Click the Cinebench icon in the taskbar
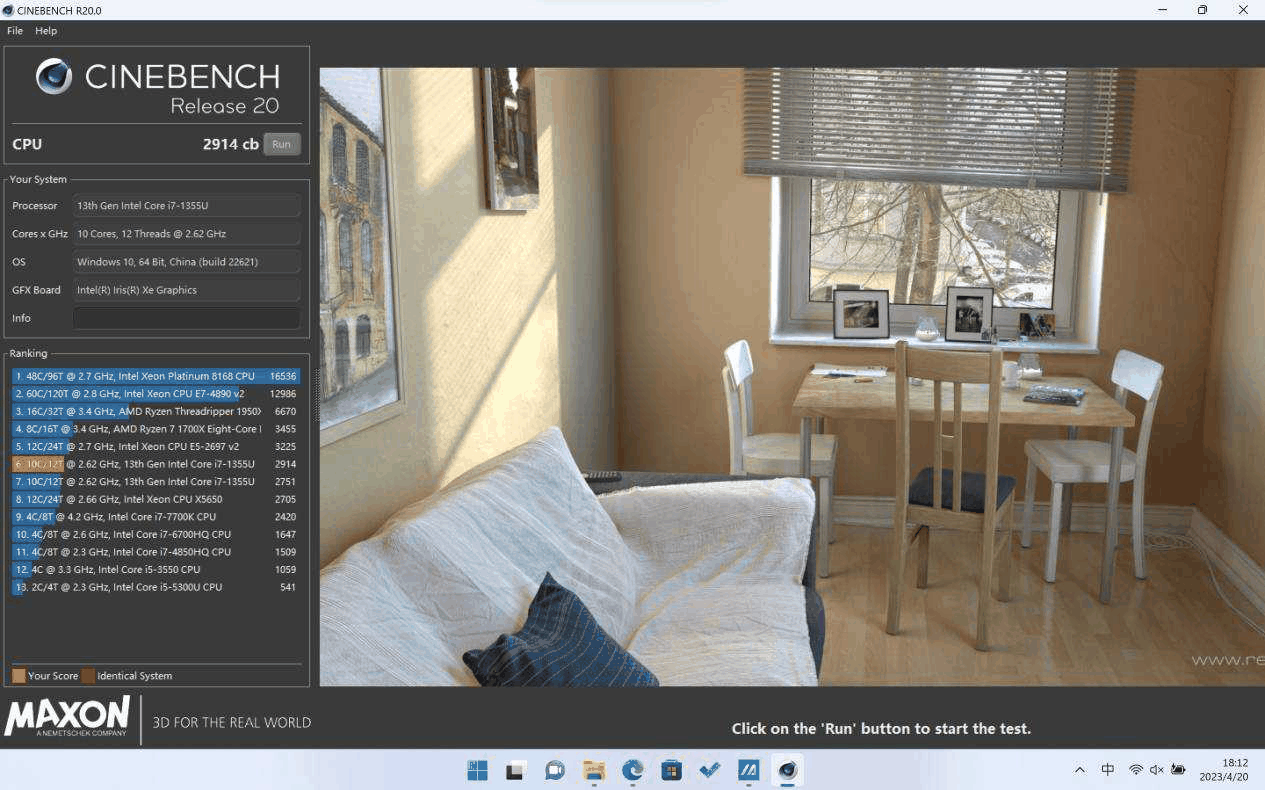 click(x=788, y=770)
